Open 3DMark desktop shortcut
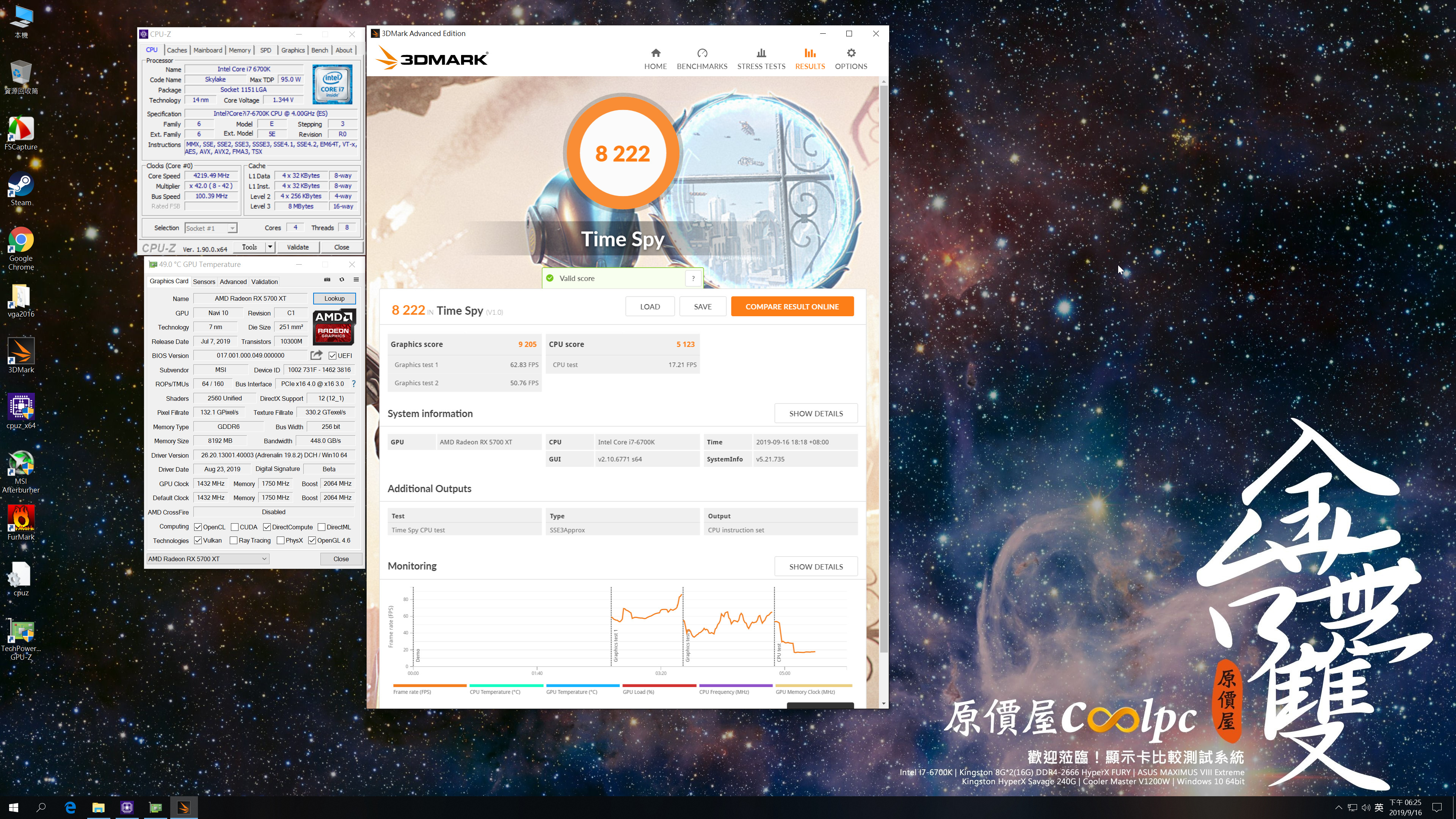The width and height of the screenshot is (1456, 819). click(21, 356)
